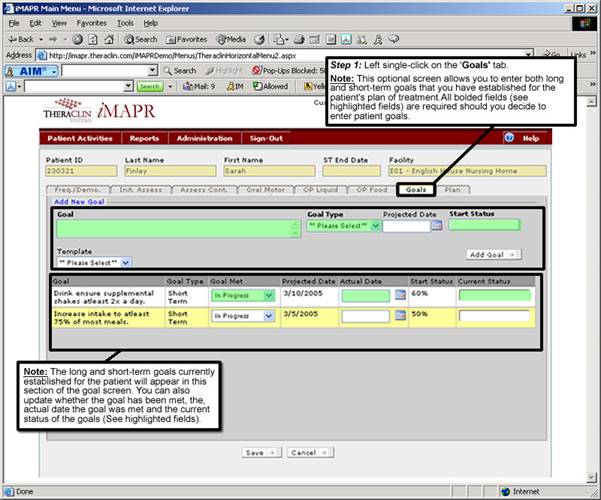Open the Administration menu
The image size is (601, 500).
[205, 138]
